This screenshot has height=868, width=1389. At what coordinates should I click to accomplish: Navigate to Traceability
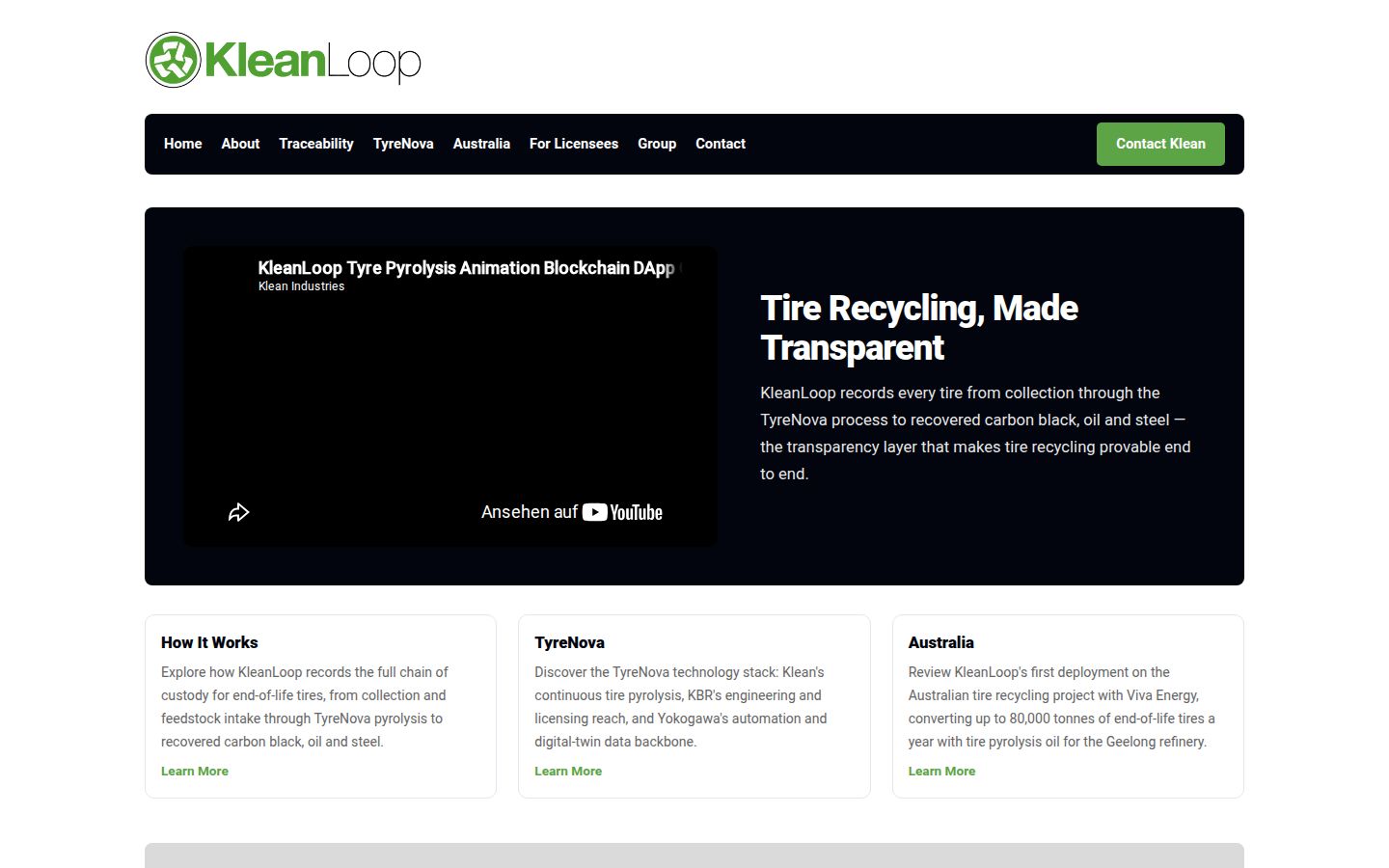(x=316, y=144)
